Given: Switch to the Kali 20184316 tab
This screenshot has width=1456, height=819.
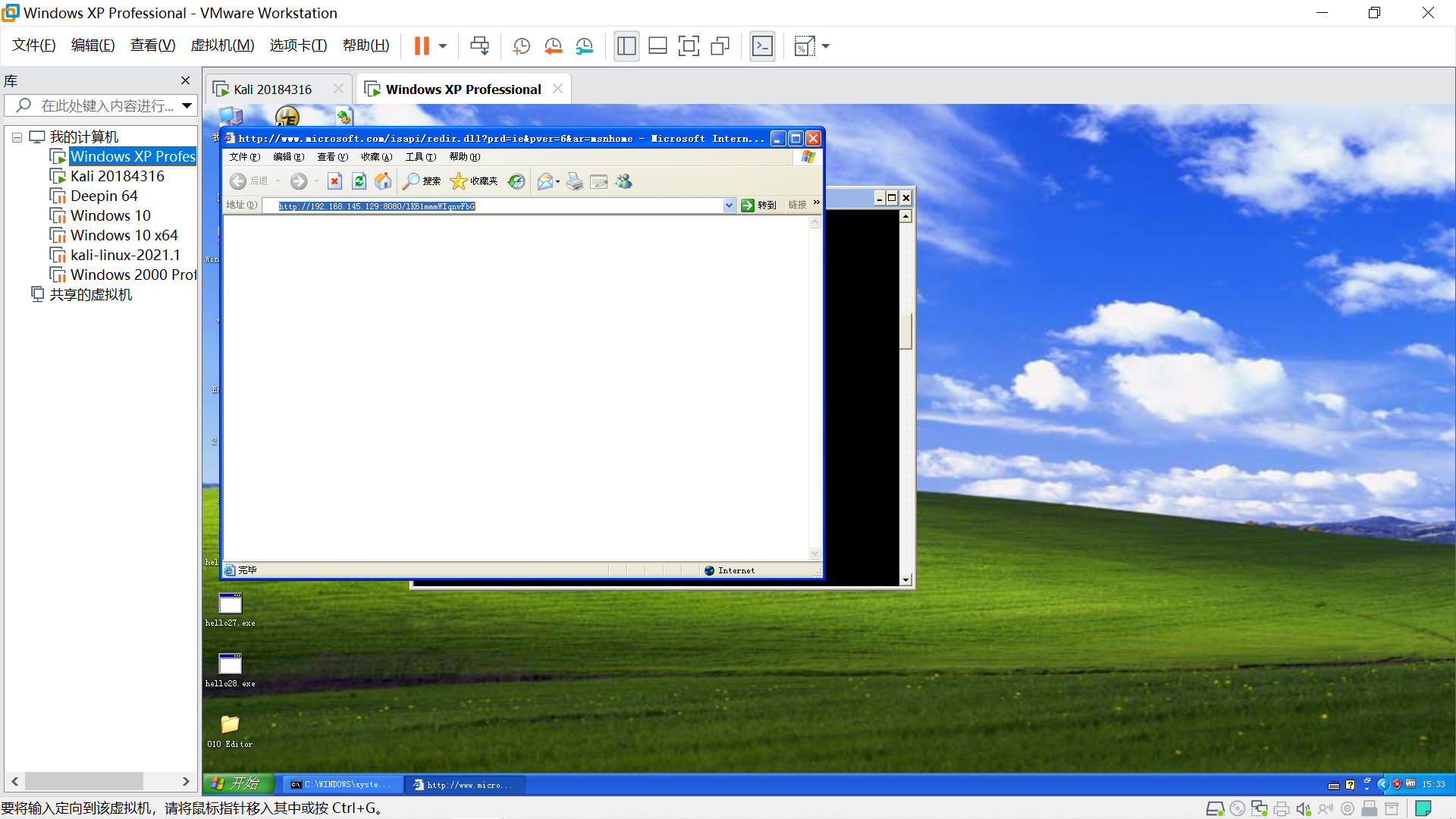Looking at the screenshot, I should click(272, 89).
